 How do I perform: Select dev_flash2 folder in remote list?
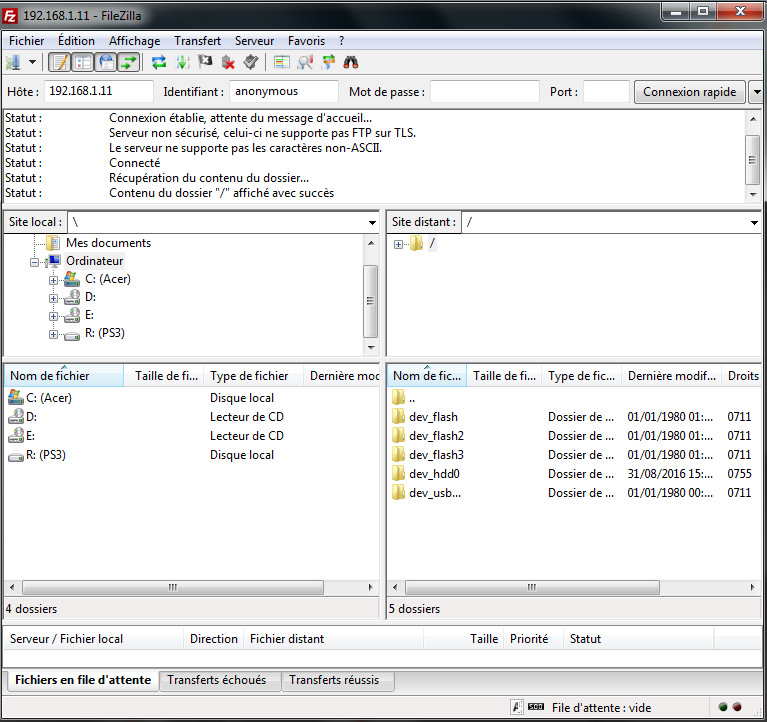pyautogui.click(x=436, y=436)
